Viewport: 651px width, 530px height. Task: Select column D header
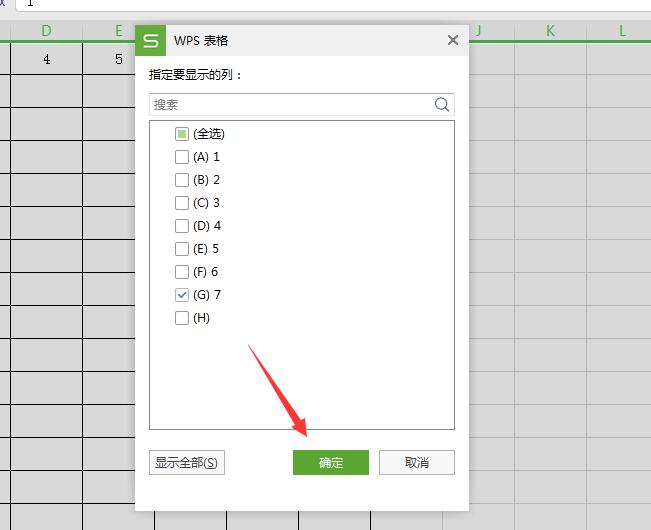[47, 31]
